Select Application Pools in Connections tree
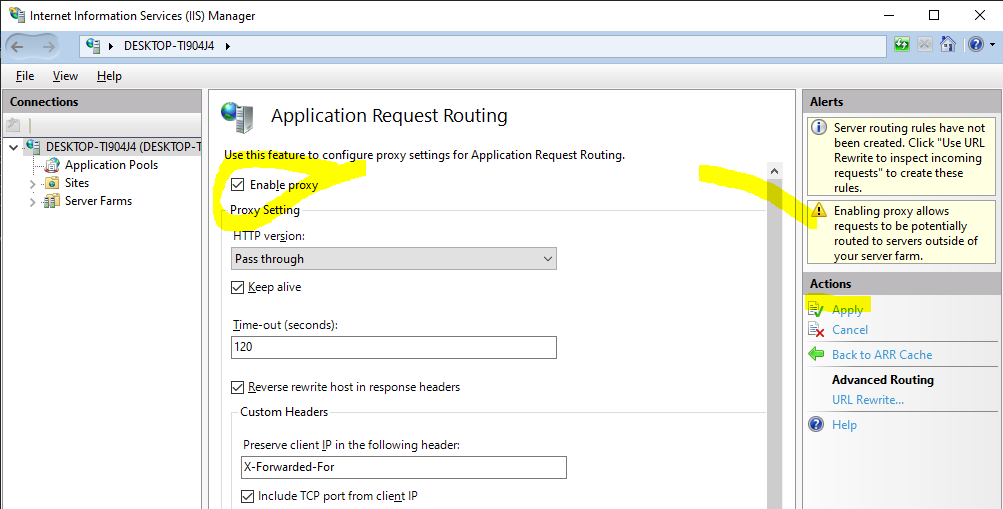1003x509 pixels. [x=111, y=165]
